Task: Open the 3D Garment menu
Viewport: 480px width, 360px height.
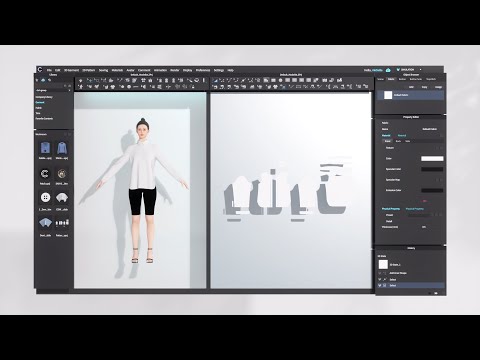Action: coord(71,70)
